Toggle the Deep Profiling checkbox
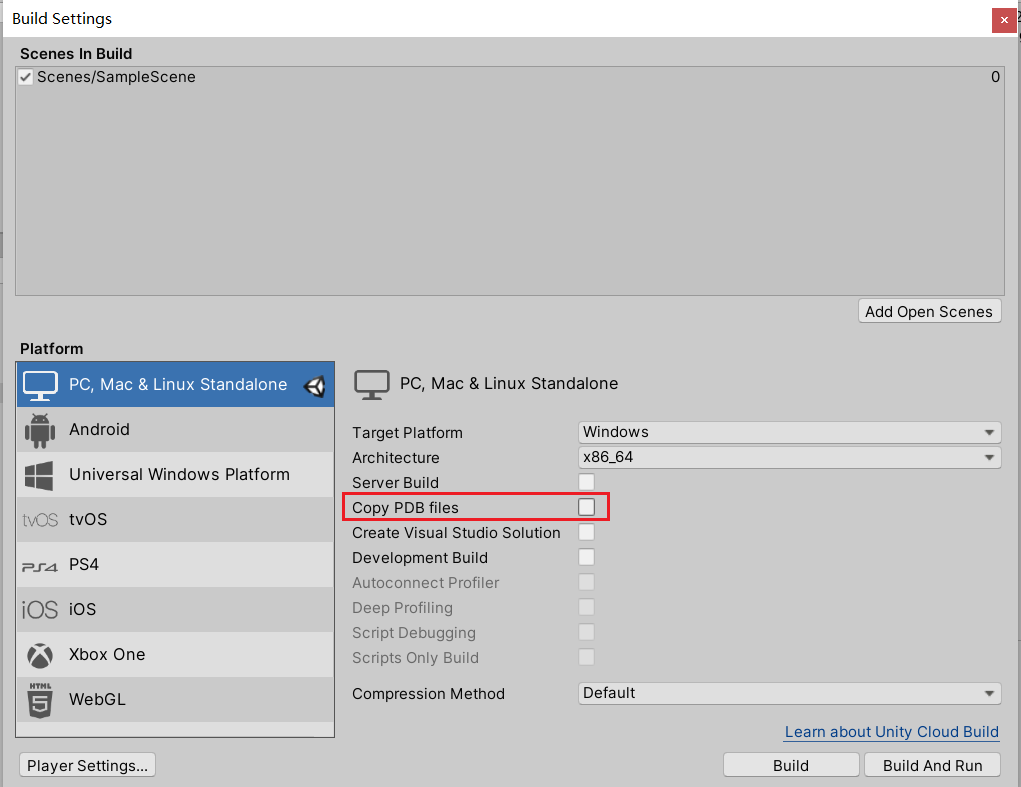 pos(586,607)
